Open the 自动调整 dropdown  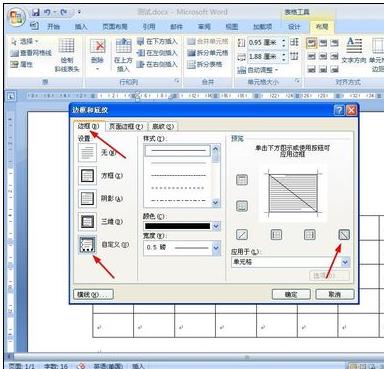click(258, 70)
